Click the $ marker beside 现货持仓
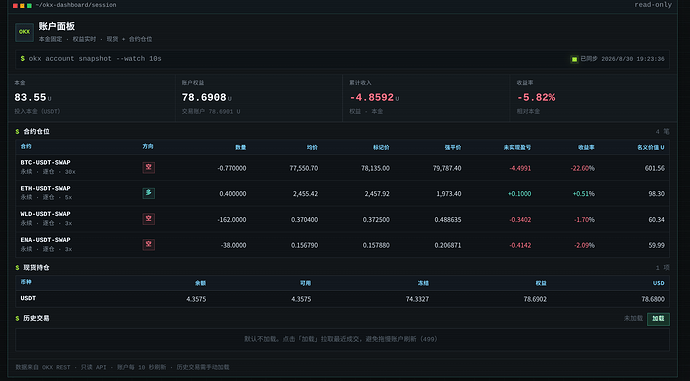Viewport: 690px width, 381px height. pyautogui.click(x=18, y=267)
